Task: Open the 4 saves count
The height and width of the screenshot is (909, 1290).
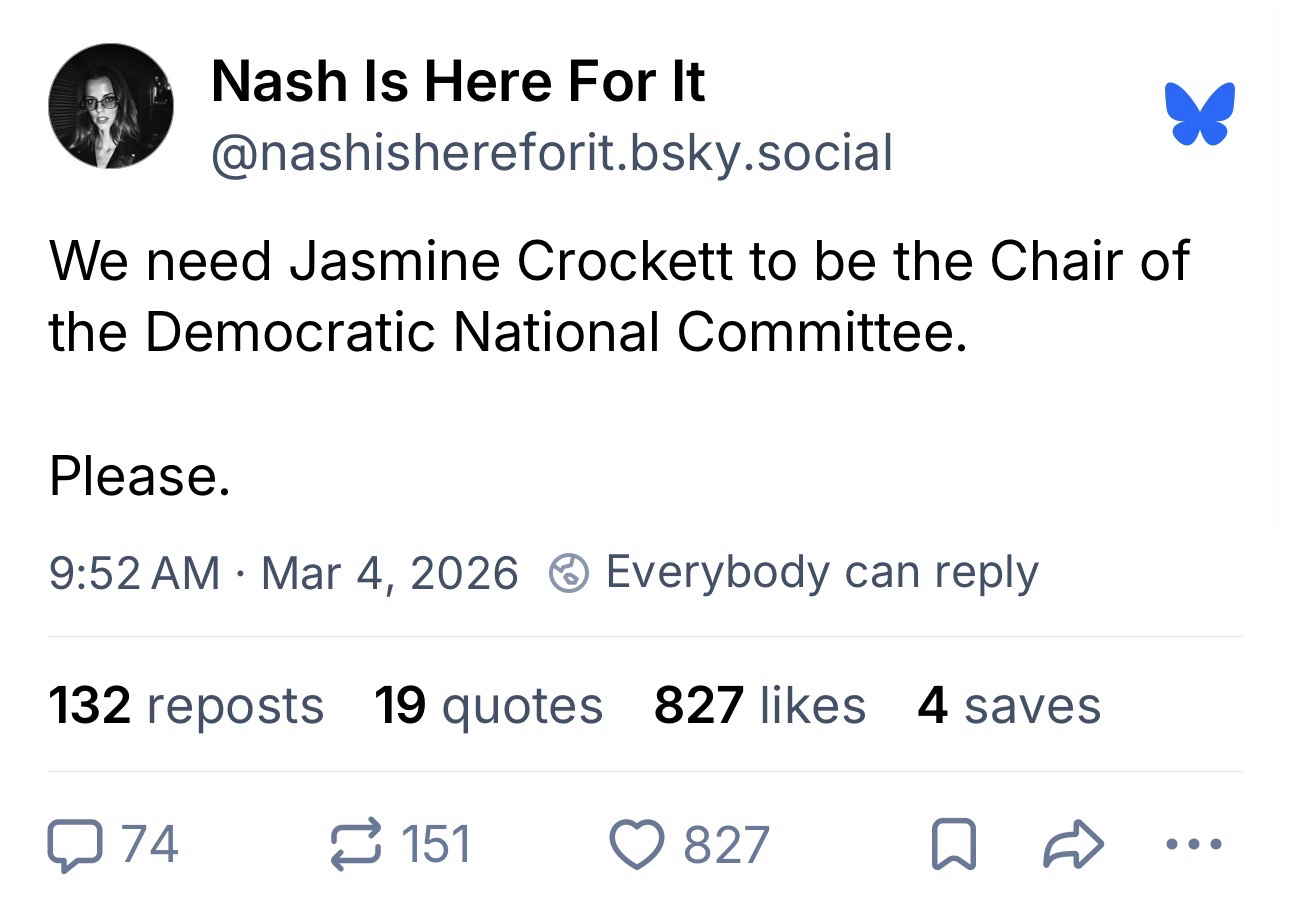Action: click(1008, 705)
